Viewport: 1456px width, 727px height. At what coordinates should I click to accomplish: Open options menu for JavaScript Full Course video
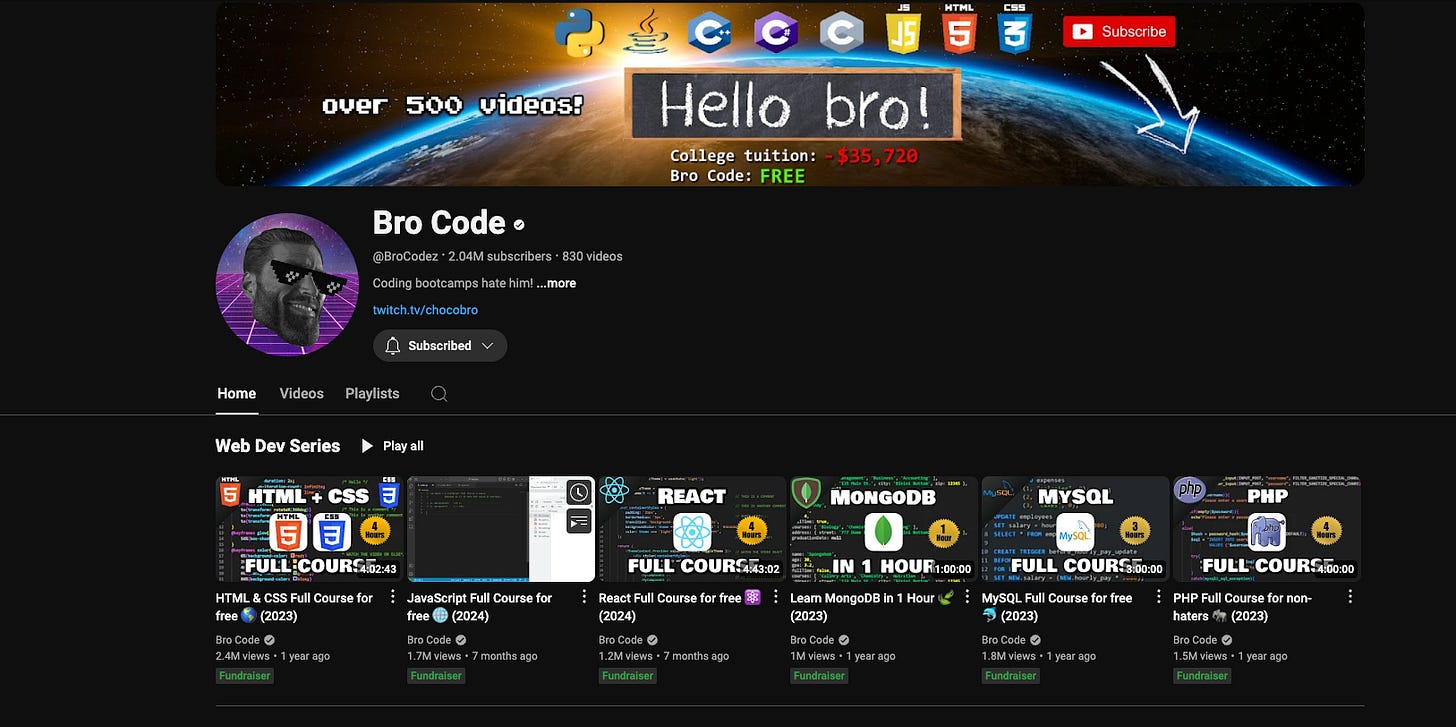pyautogui.click(x=584, y=597)
